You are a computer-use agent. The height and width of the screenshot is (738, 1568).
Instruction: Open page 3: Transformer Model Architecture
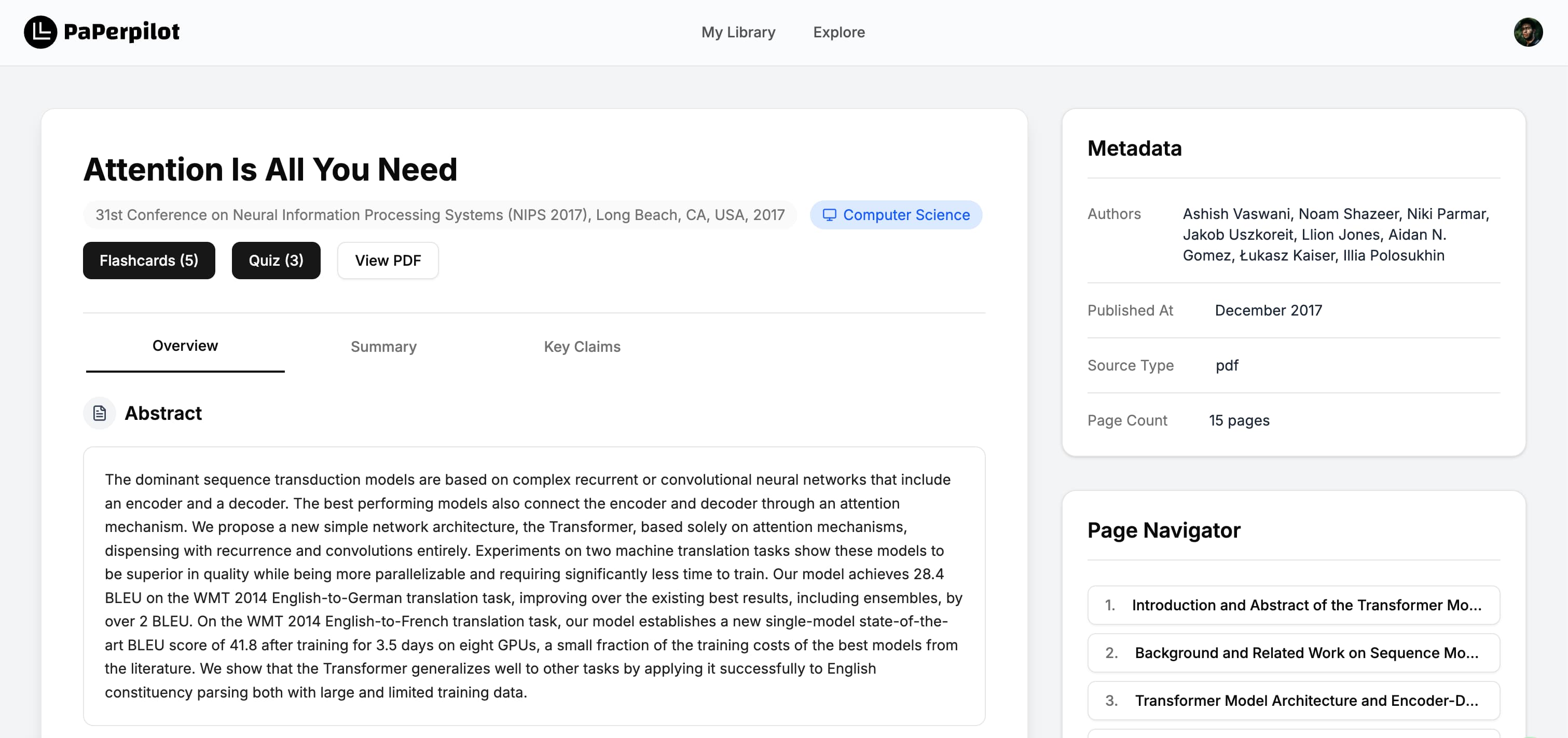[1293, 700]
